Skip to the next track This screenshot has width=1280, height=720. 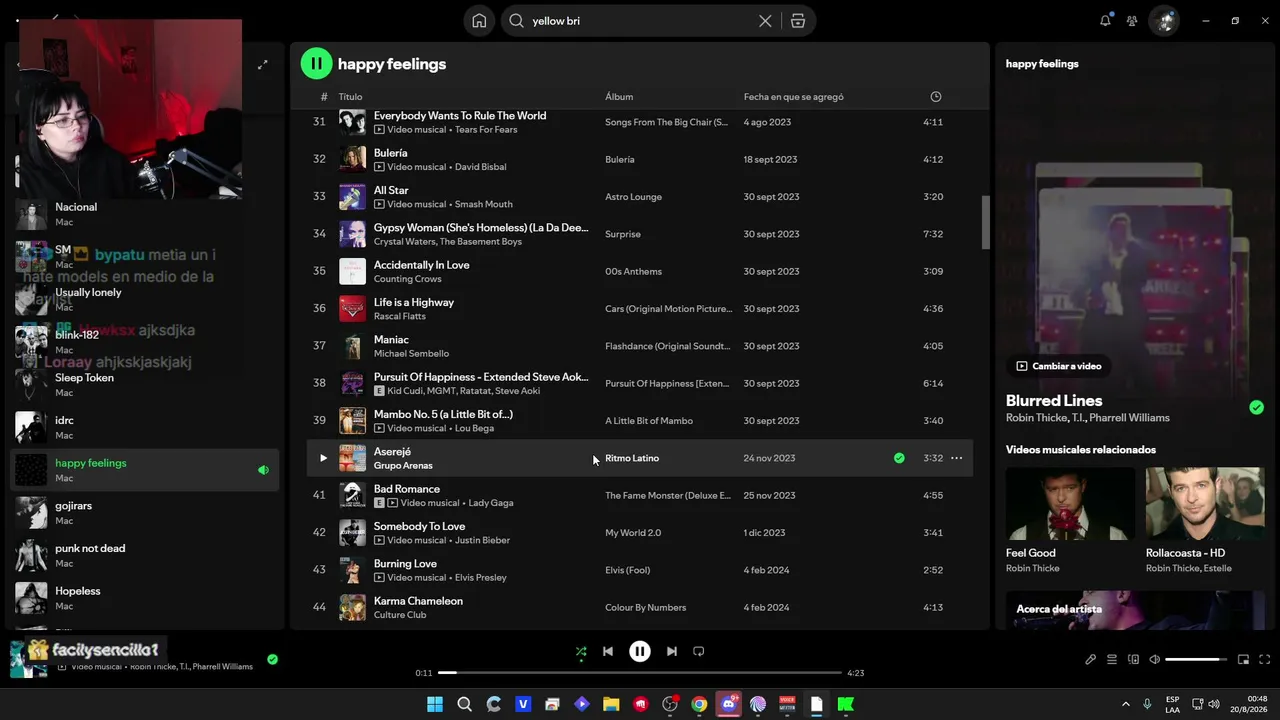(672, 652)
